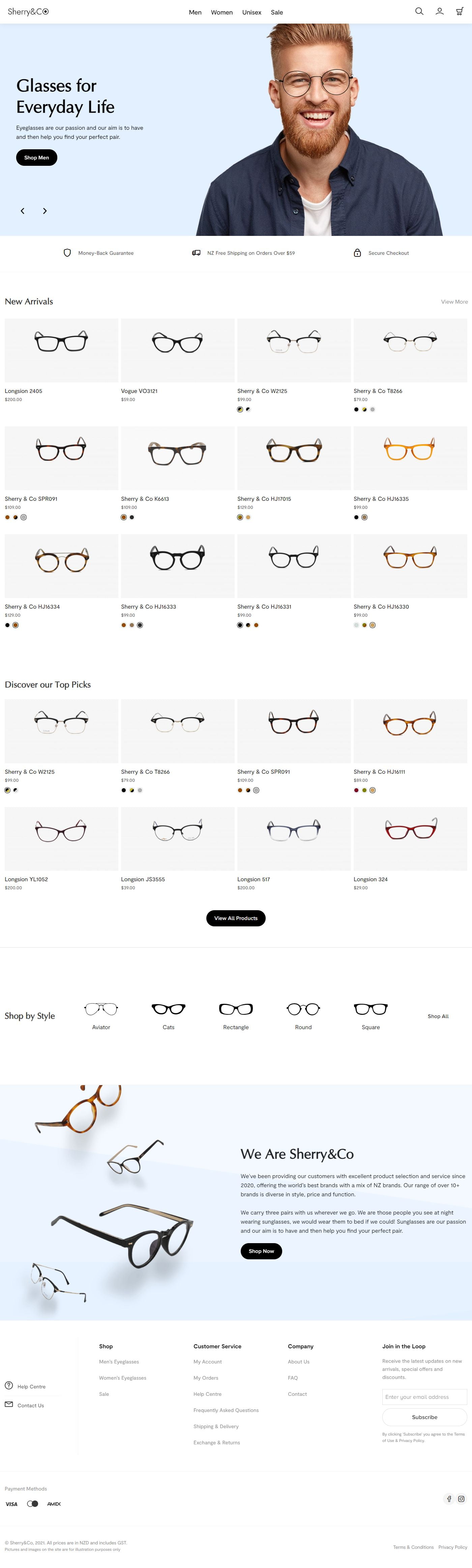Screen dimensions: 472x1568
Task: Go to next hero slide arrow
Action: (45, 211)
